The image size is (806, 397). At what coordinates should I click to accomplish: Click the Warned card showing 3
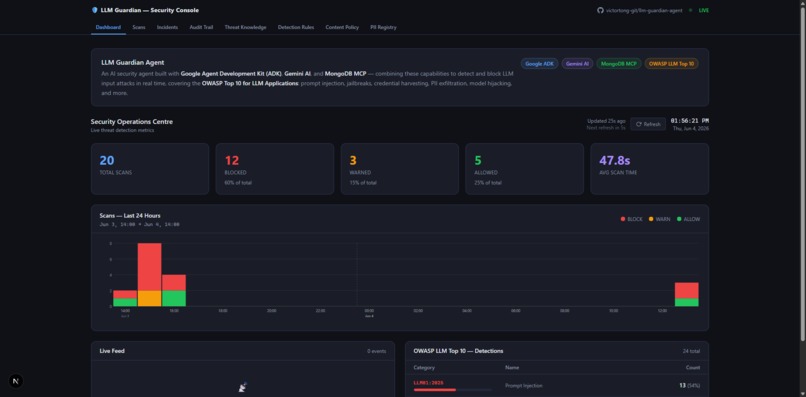tap(400, 169)
